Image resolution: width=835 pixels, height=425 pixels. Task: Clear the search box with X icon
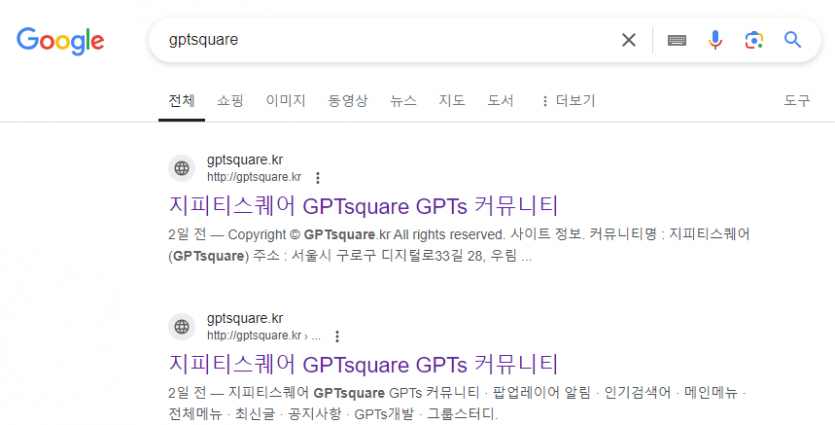tap(629, 40)
